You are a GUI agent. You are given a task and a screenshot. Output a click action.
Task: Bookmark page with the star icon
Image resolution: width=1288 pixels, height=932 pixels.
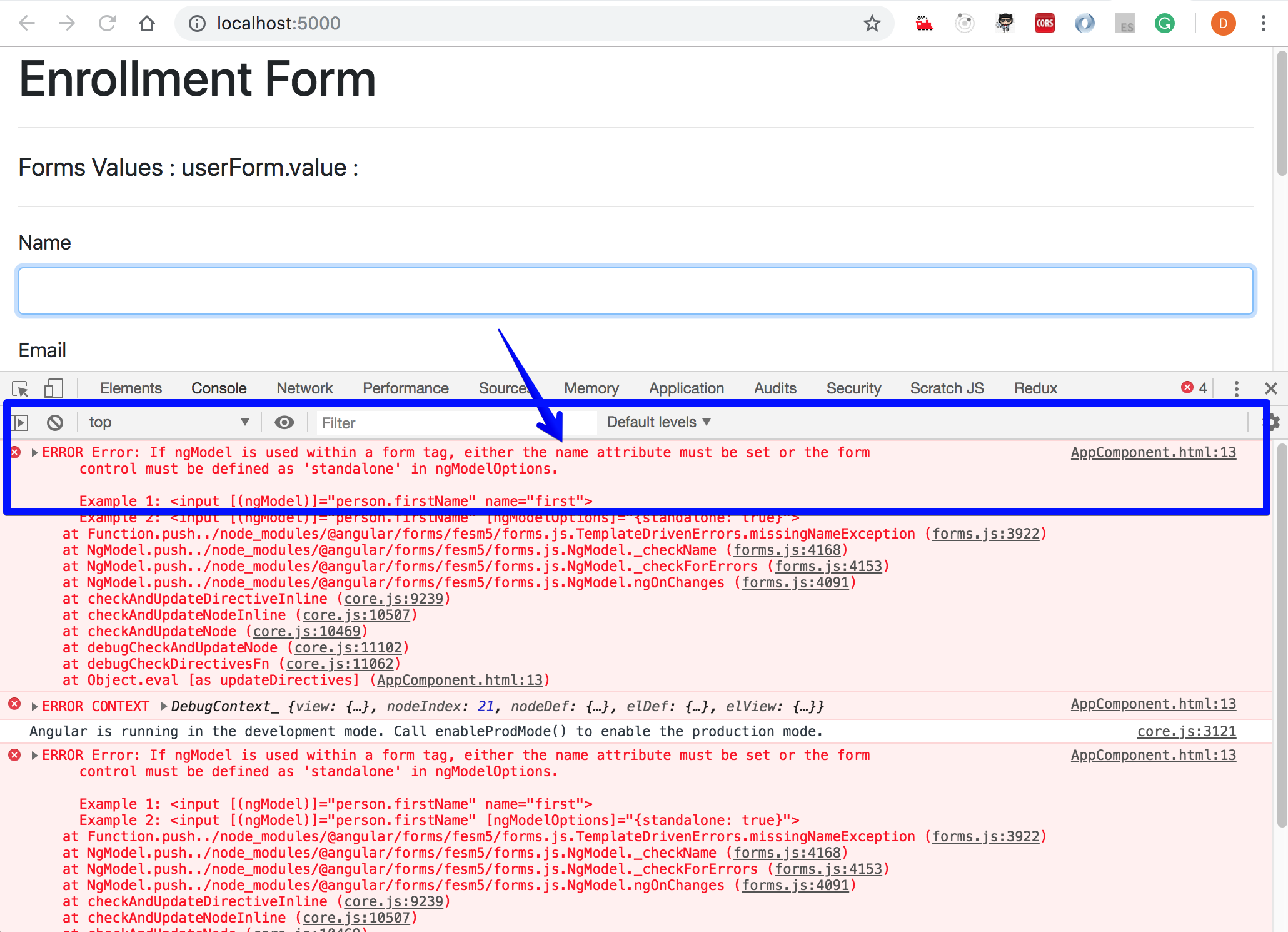click(x=872, y=24)
